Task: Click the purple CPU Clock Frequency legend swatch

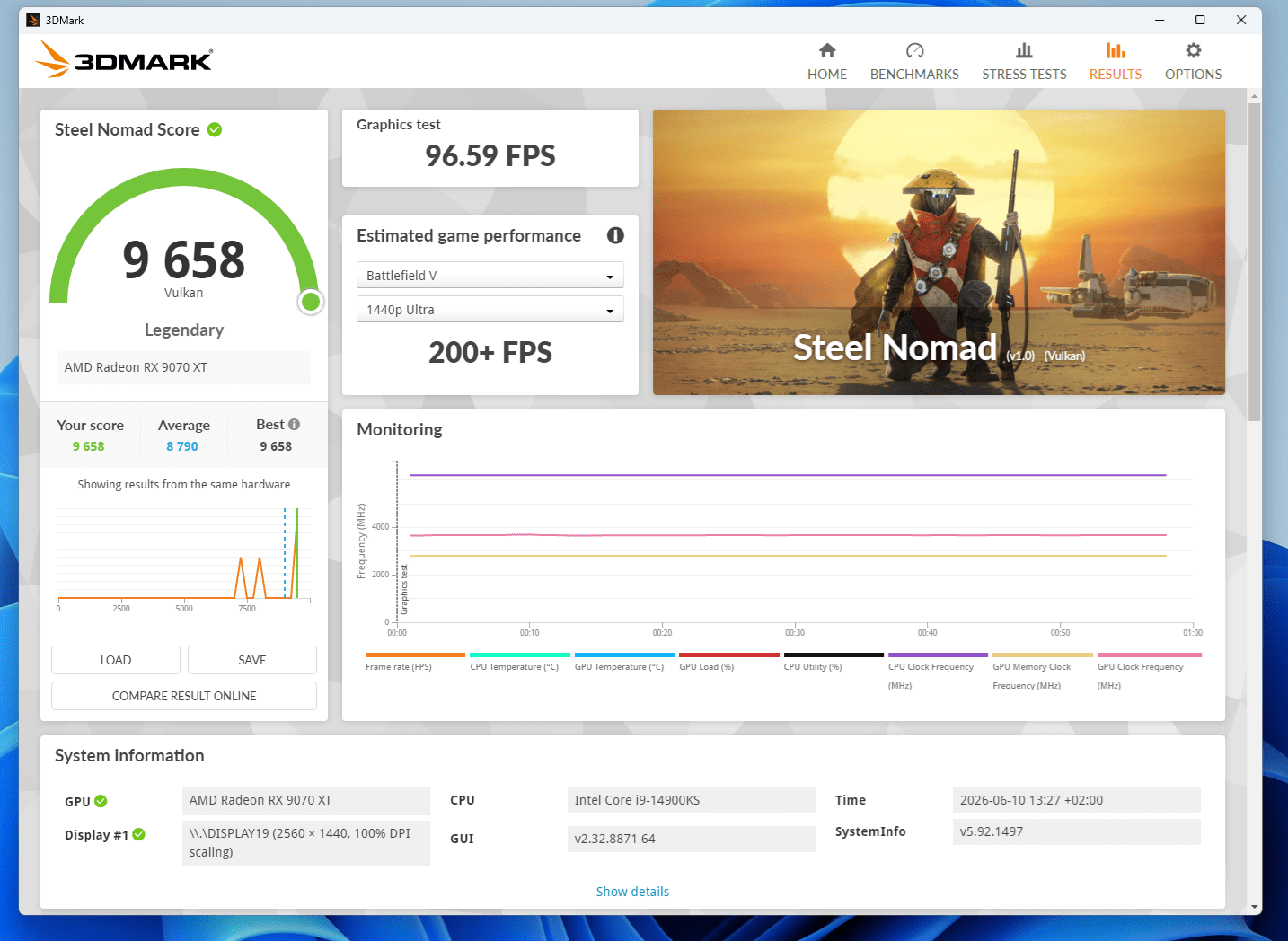Action: (938, 655)
